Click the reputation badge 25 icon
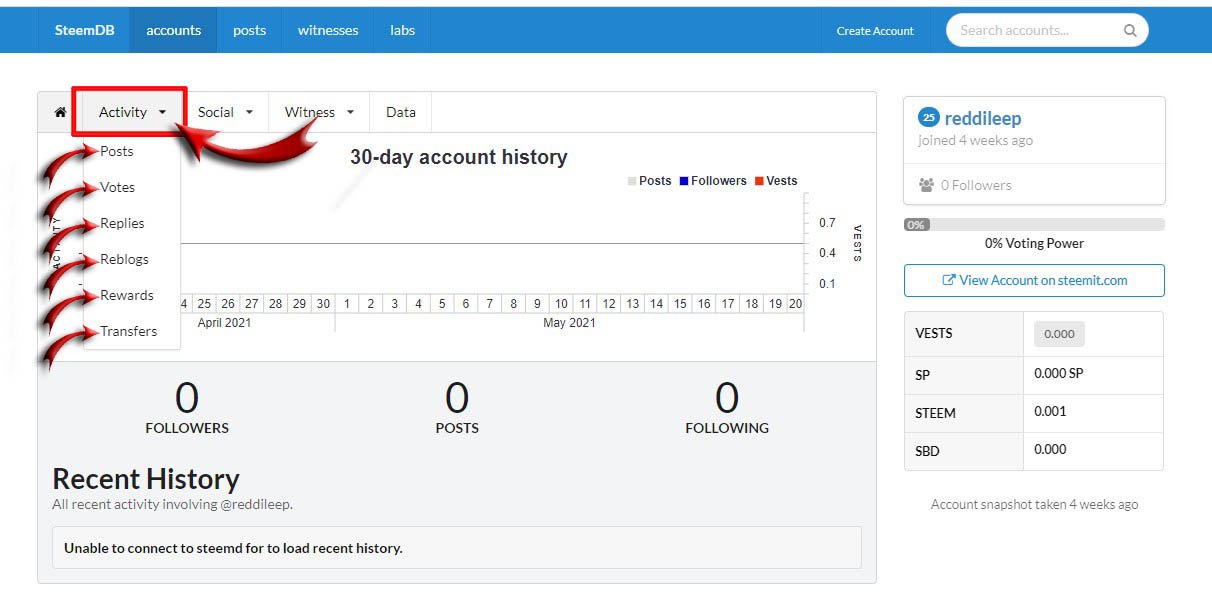The width and height of the screenshot is (1212, 604). pyautogui.click(x=928, y=118)
